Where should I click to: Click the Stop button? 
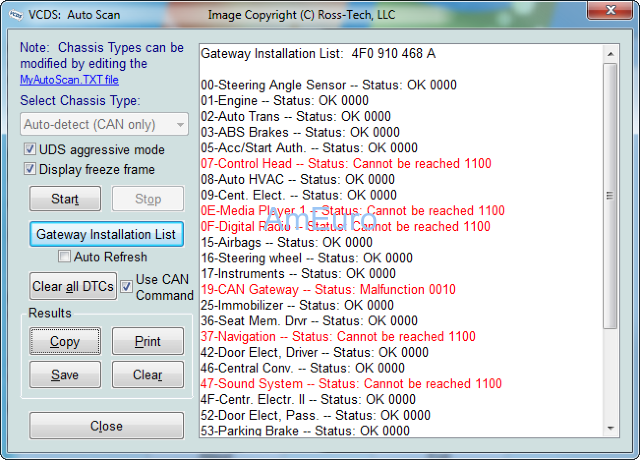[148, 199]
